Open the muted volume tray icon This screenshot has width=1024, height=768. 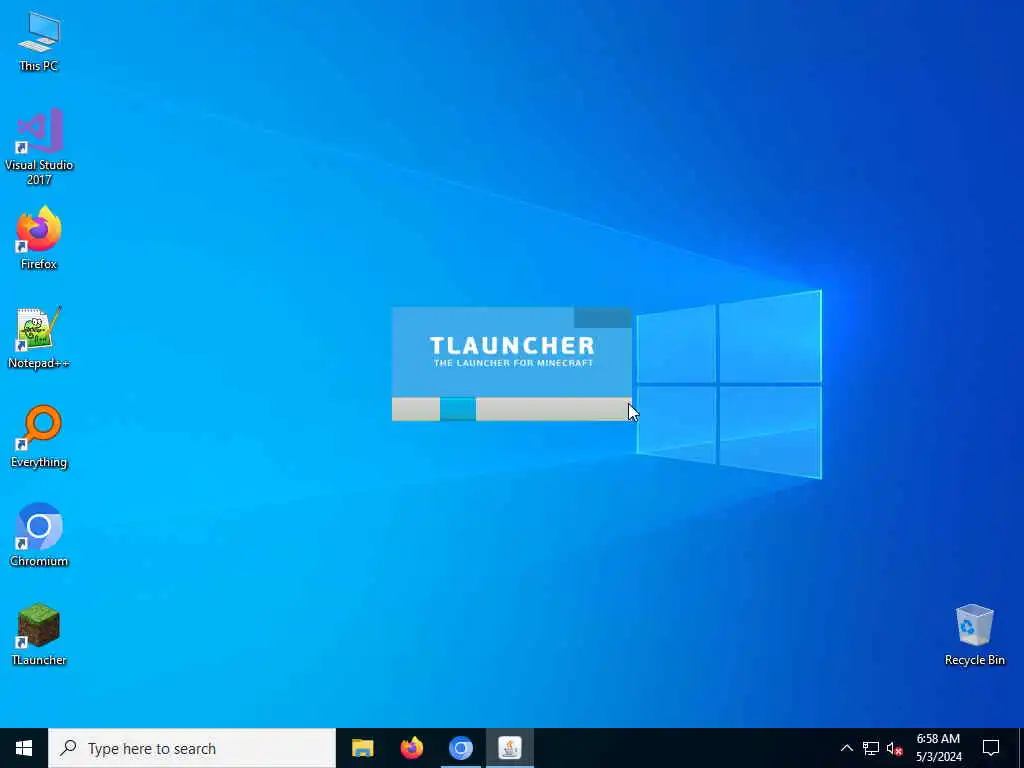pos(894,748)
